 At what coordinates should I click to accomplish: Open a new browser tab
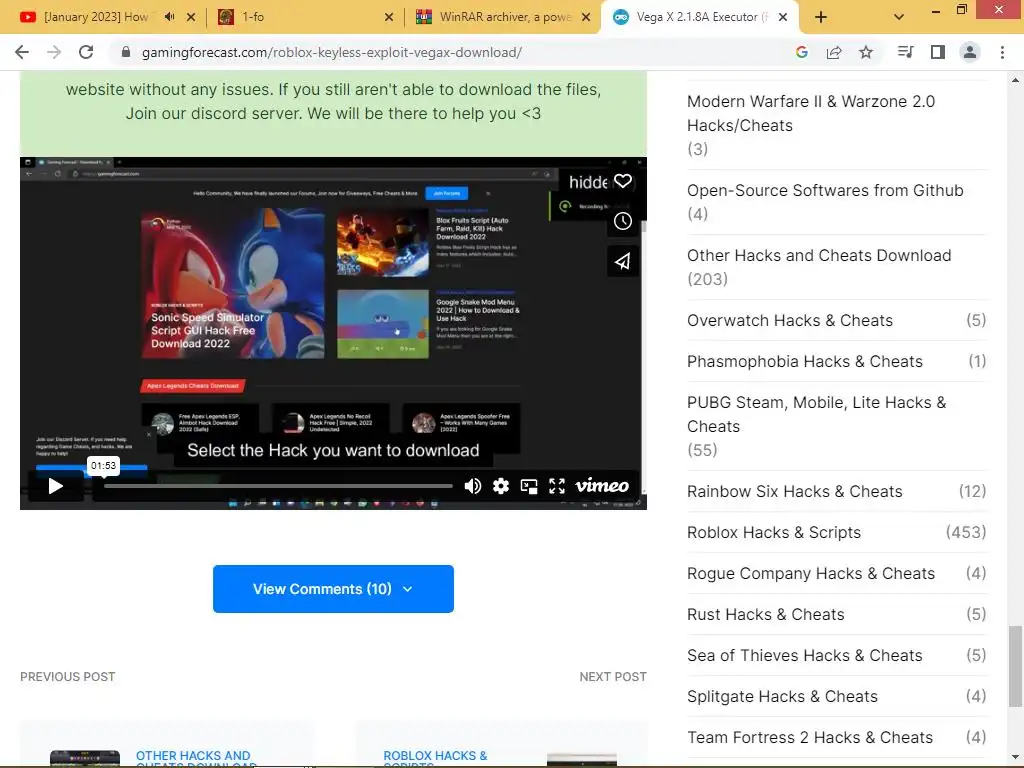821,17
